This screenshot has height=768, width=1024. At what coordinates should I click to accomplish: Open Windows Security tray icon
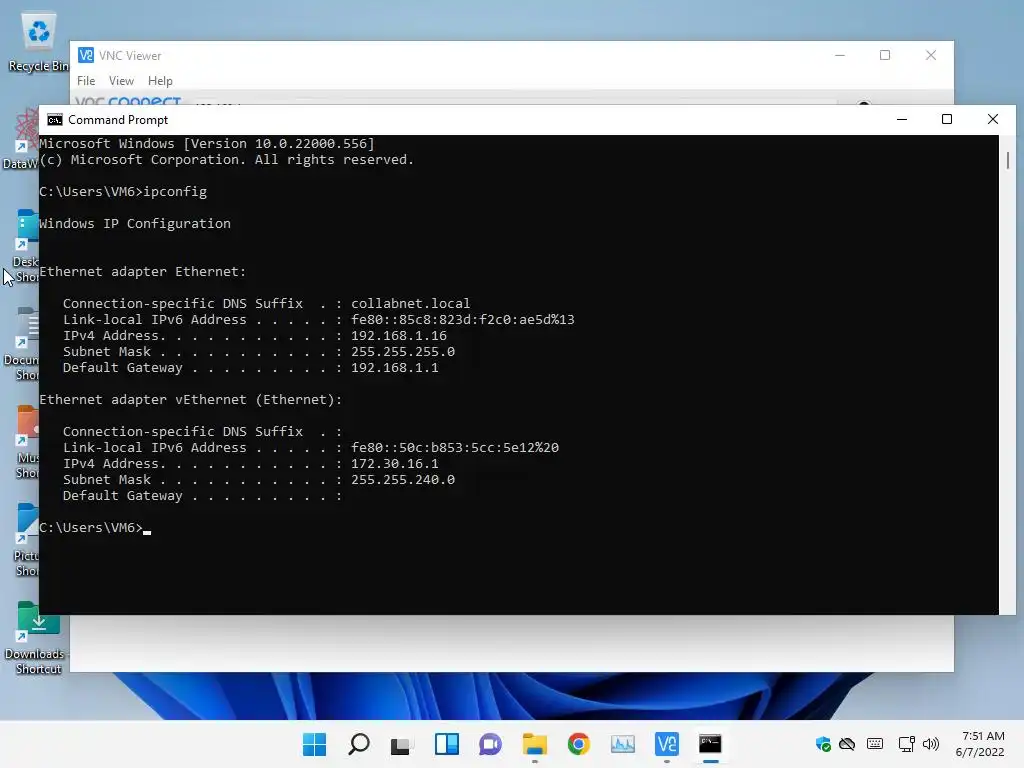point(823,744)
